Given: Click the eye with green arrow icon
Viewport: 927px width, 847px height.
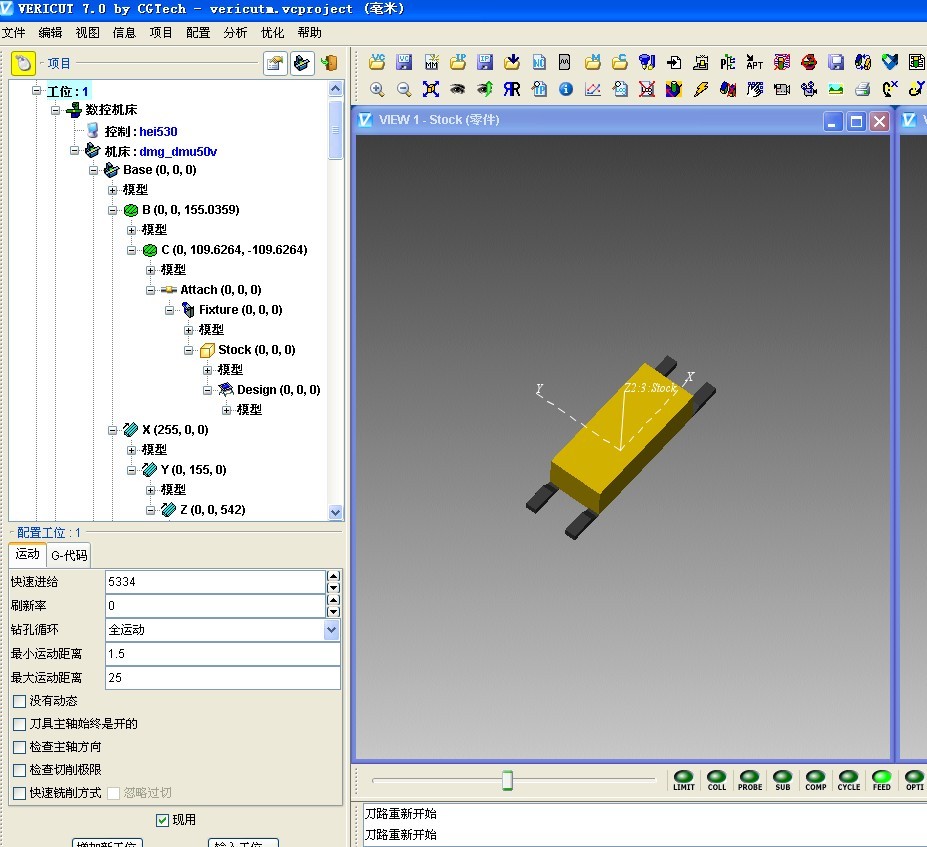Looking at the screenshot, I should 485,89.
